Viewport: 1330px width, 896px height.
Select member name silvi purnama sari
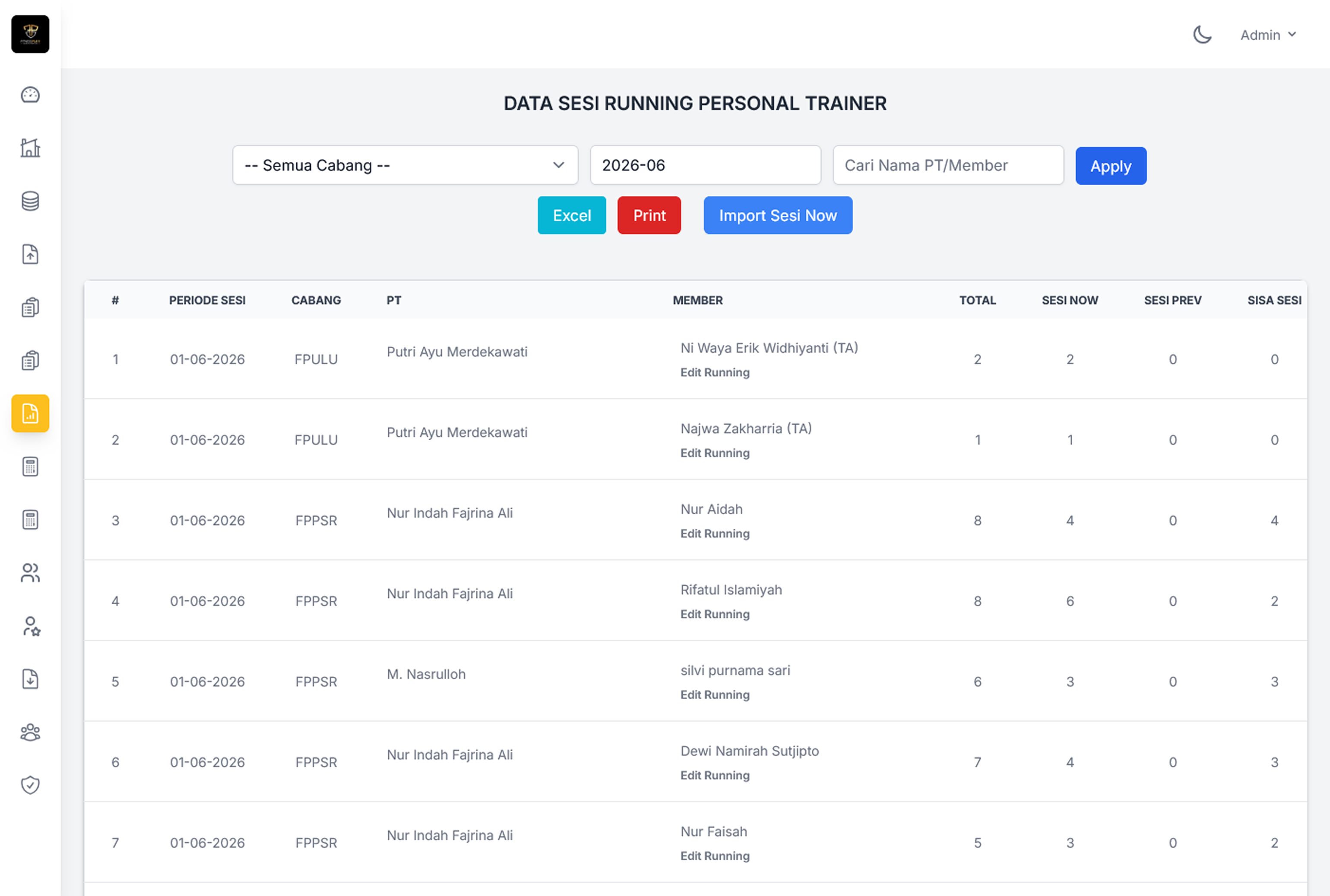(x=735, y=670)
